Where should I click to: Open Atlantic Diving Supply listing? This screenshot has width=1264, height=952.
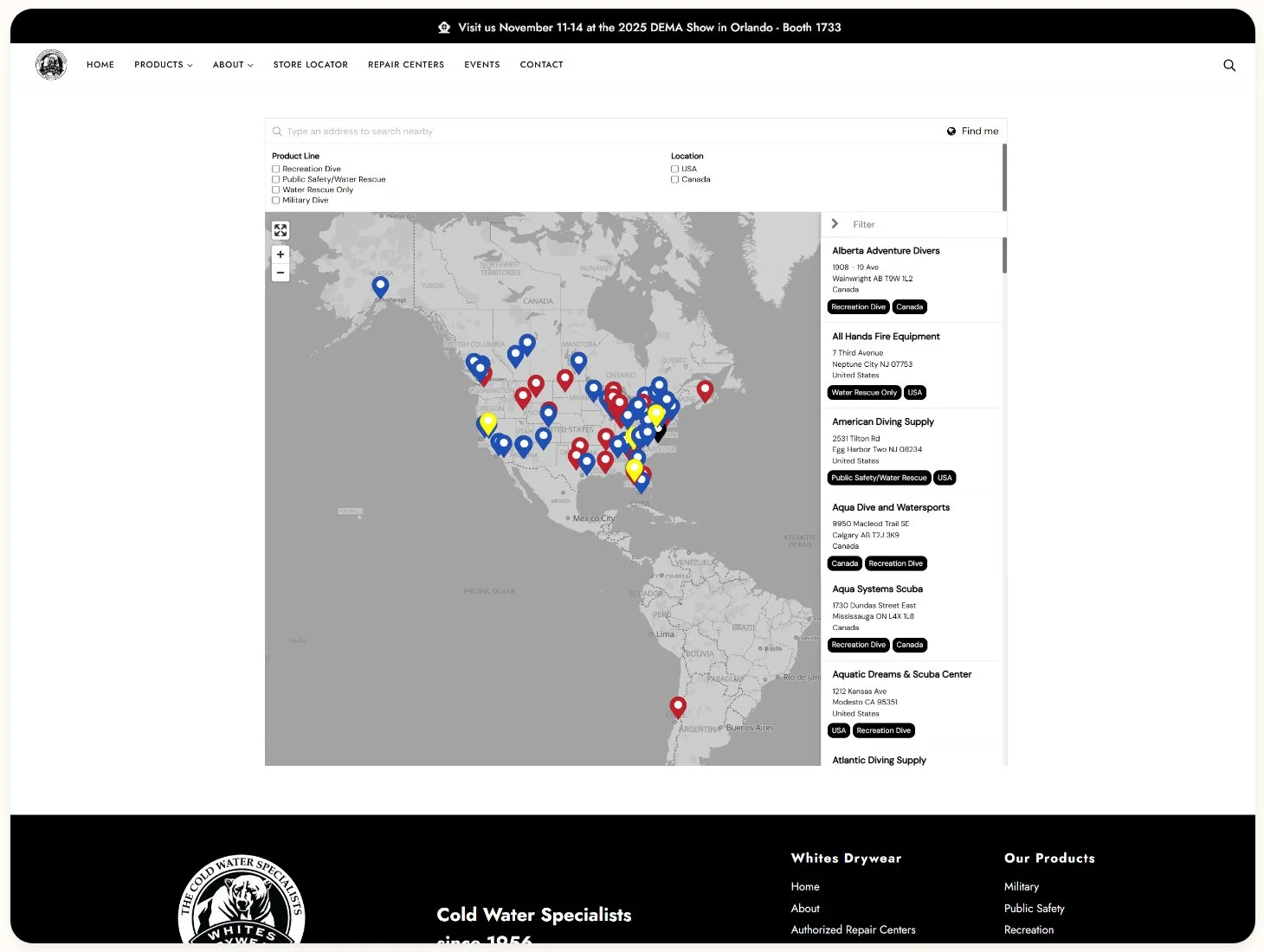879,761
